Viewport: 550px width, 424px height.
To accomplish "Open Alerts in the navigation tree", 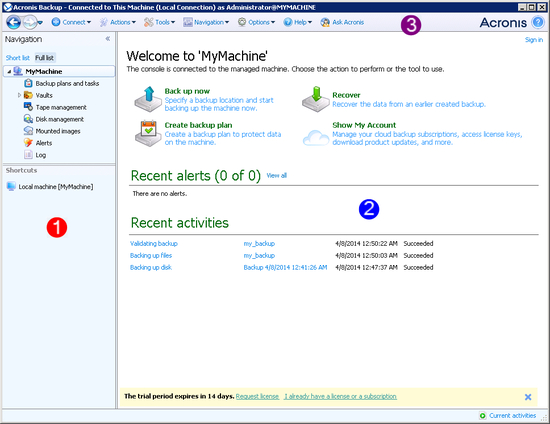I will point(43,143).
